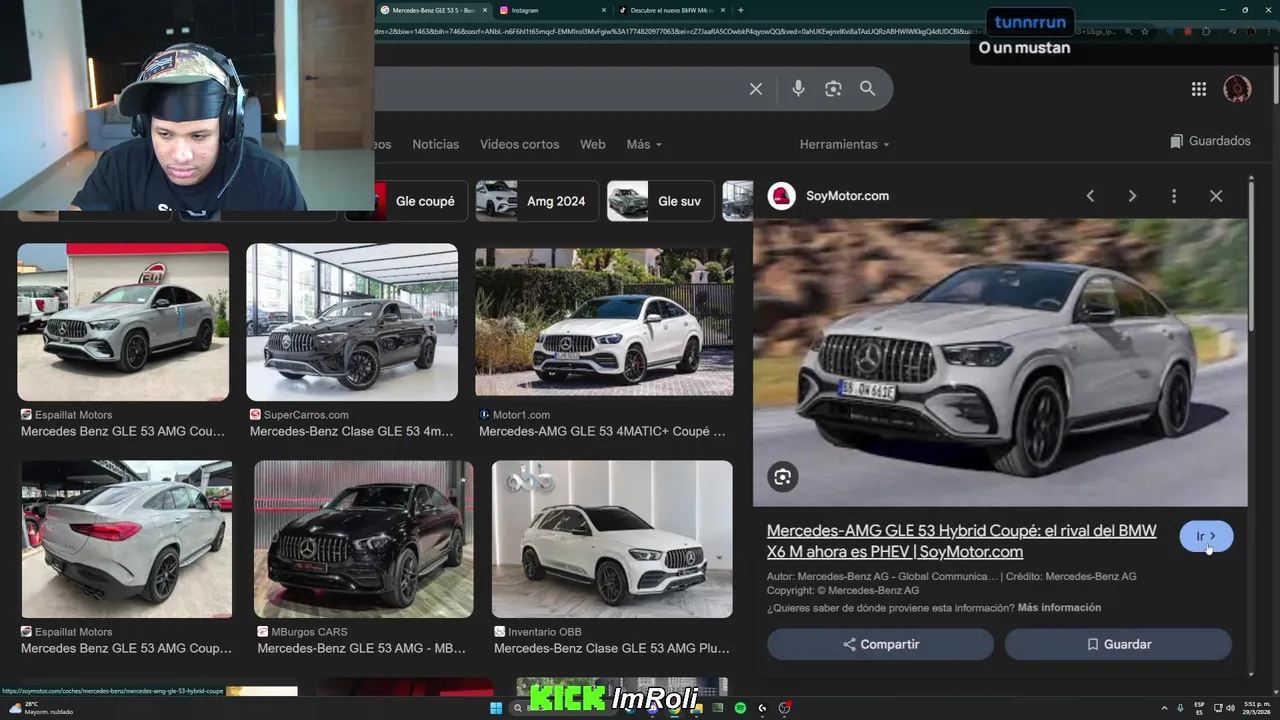Close the Mercedes-Benz GLE 53 tab
The height and width of the screenshot is (720, 1280).
485,10
